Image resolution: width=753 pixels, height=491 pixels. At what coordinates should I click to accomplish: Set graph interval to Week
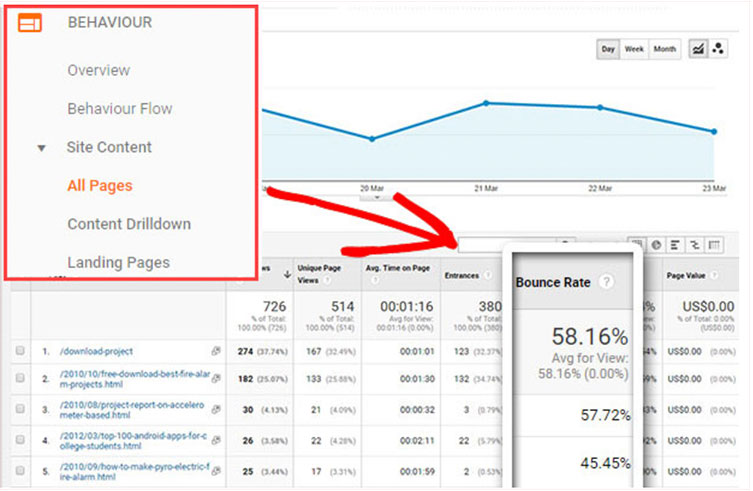(634, 49)
